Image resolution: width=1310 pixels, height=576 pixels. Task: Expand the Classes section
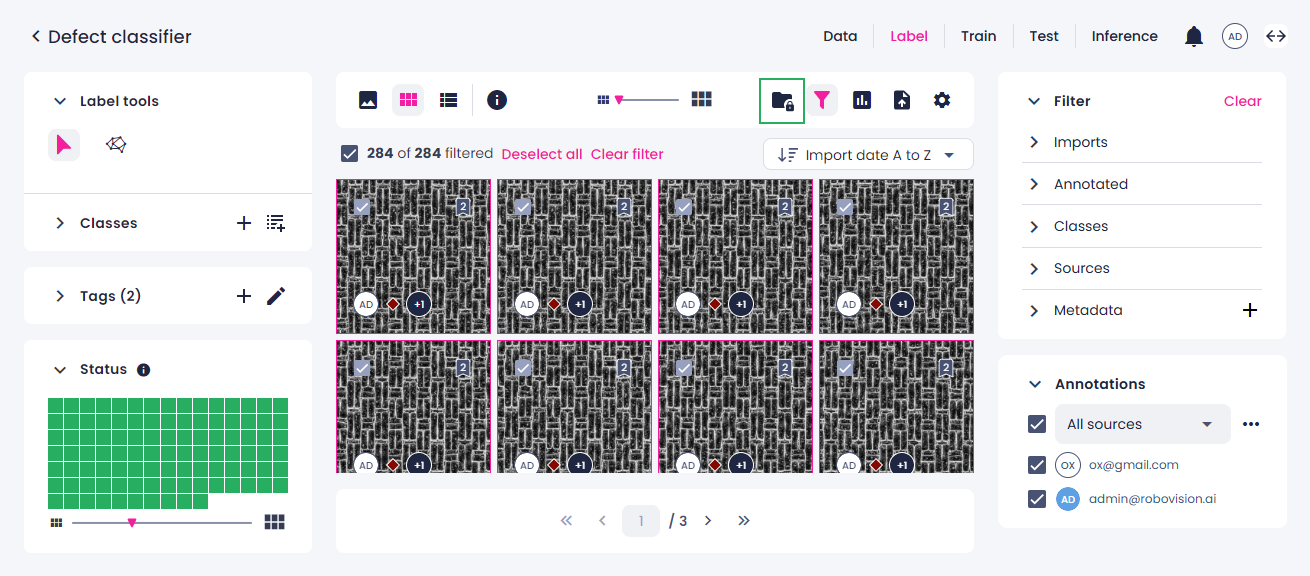coord(60,223)
